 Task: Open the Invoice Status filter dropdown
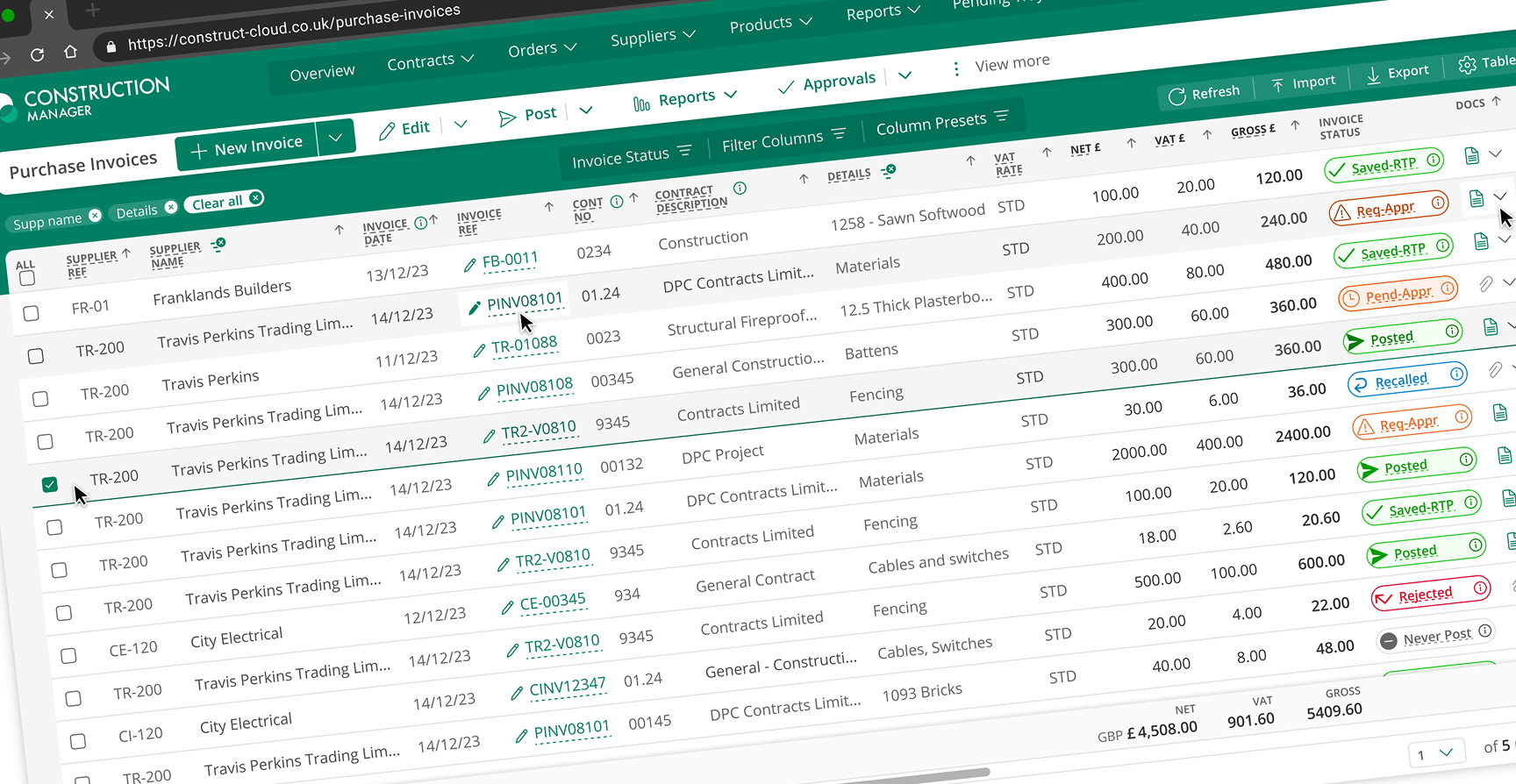(x=631, y=157)
